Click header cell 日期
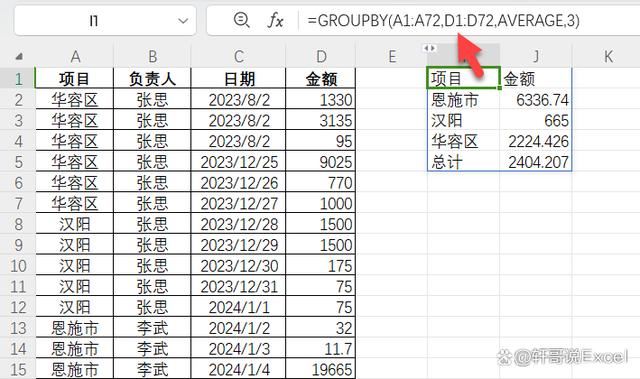The height and width of the screenshot is (379, 640). pos(238,78)
